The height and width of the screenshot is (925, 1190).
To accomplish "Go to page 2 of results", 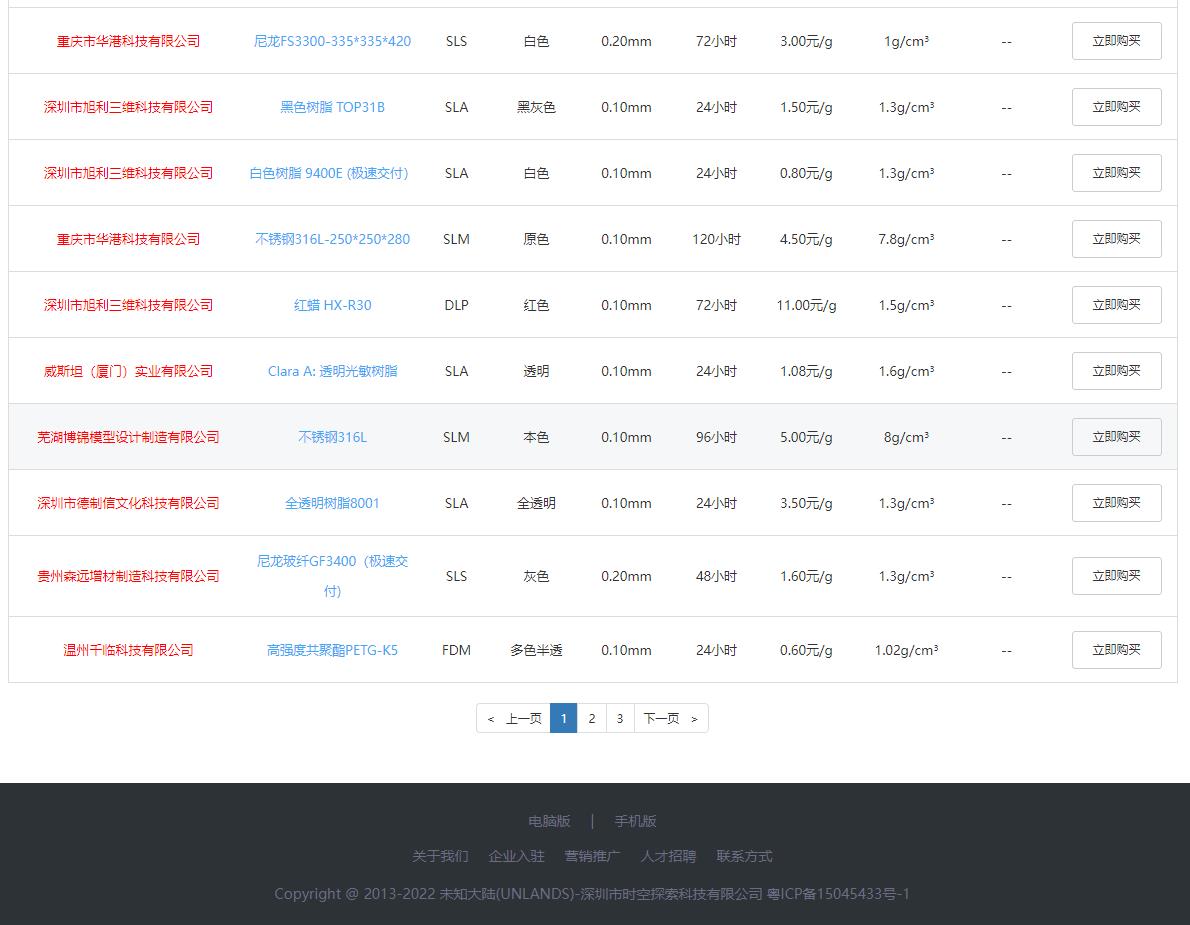I will coord(591,718).
